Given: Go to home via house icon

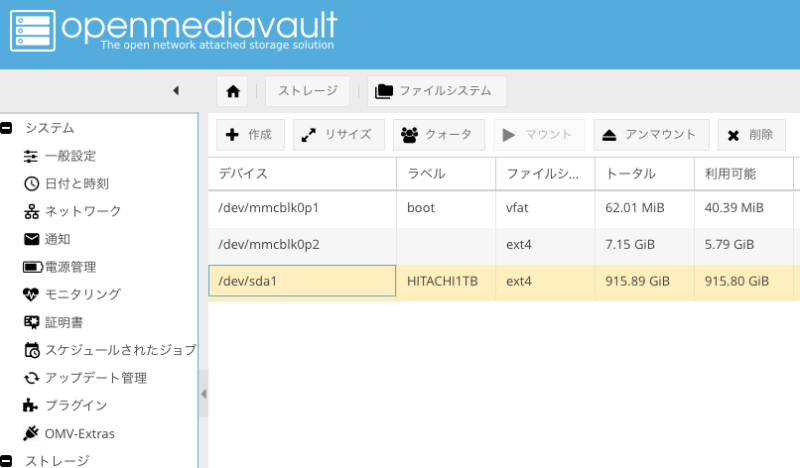Looking at the screenshot, I should 233,91.
